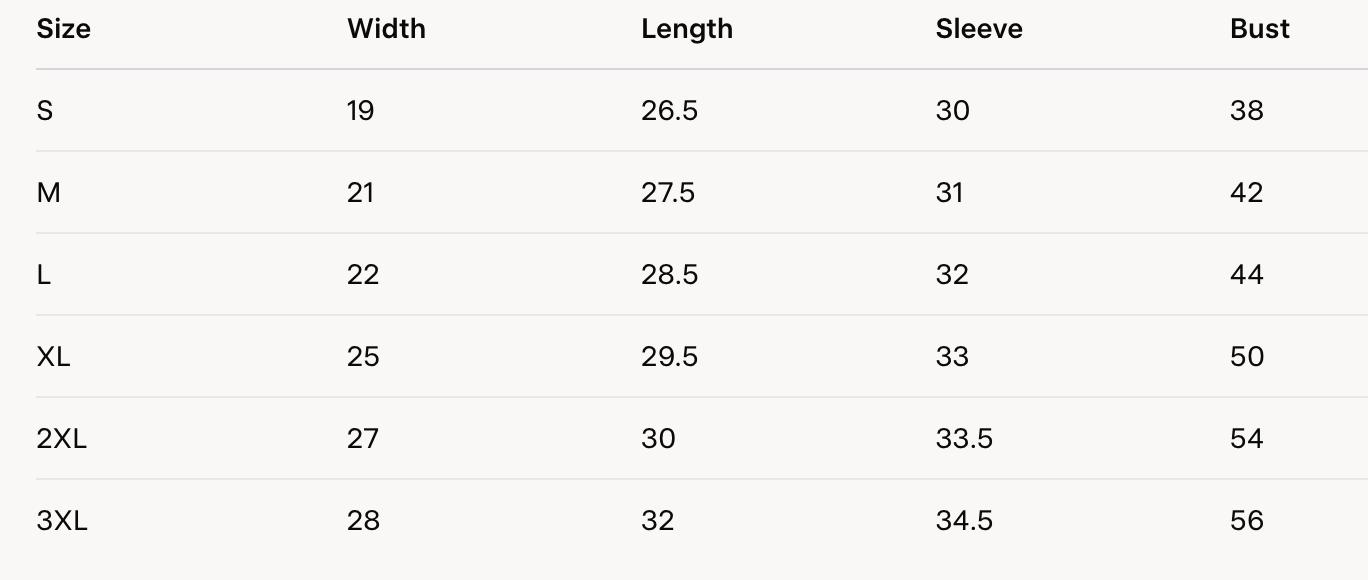Image resolution: width=1368 pixels, height=580 pixels.
Task: Click length value 26.5 in S row
Action: click(x=669, y=111)
